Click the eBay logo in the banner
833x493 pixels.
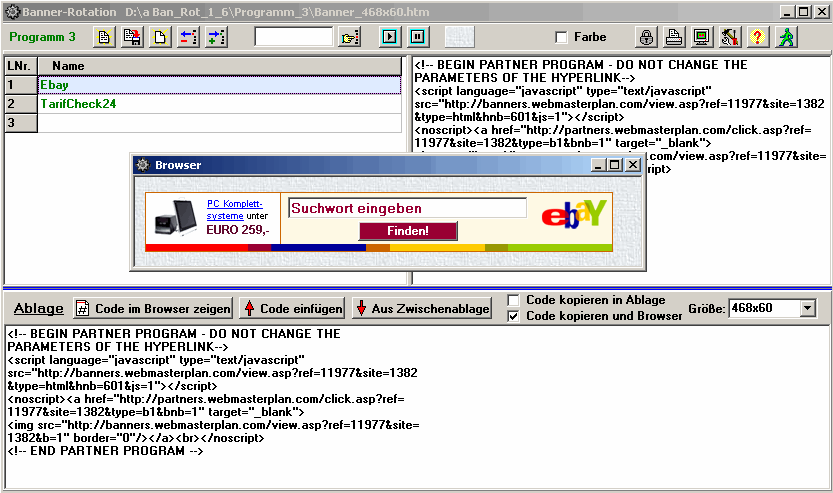point(574,214)
